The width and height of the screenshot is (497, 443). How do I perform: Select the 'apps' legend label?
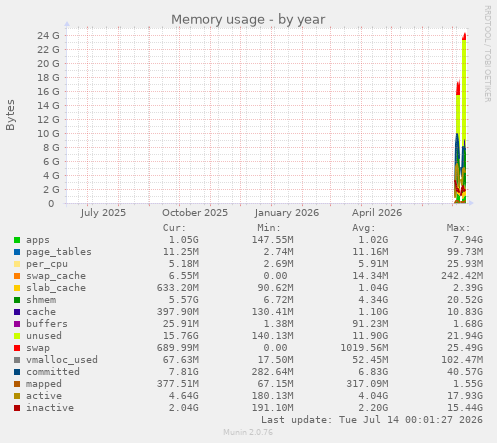click(38, 240)
